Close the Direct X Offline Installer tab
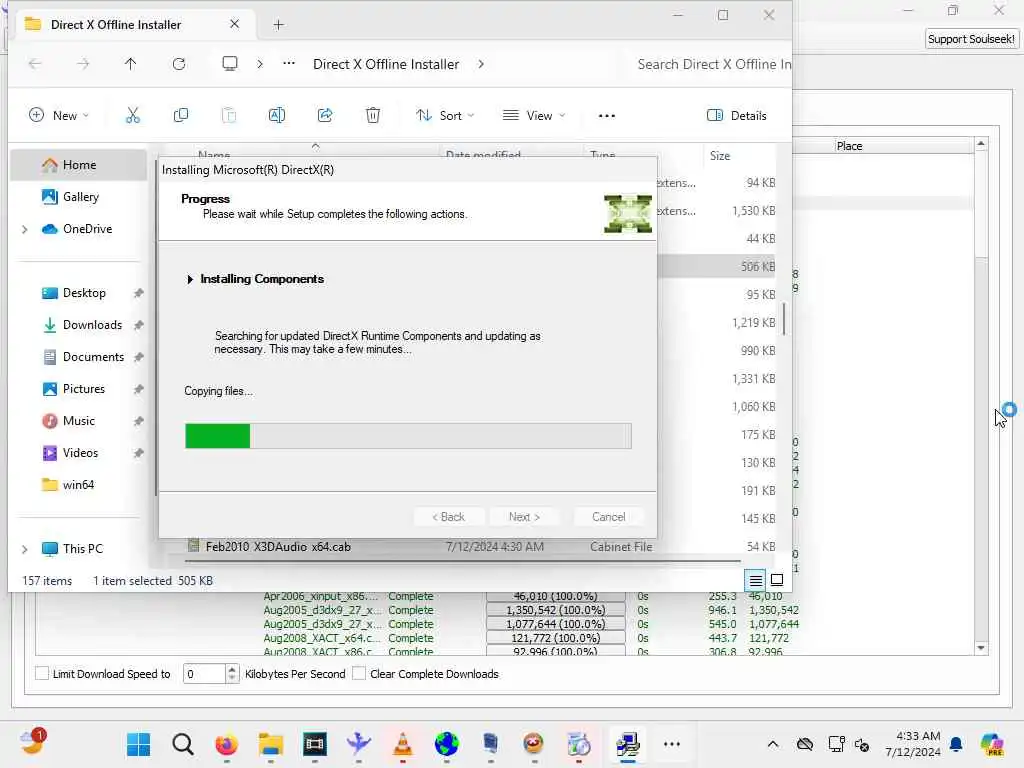 [234, 24]
